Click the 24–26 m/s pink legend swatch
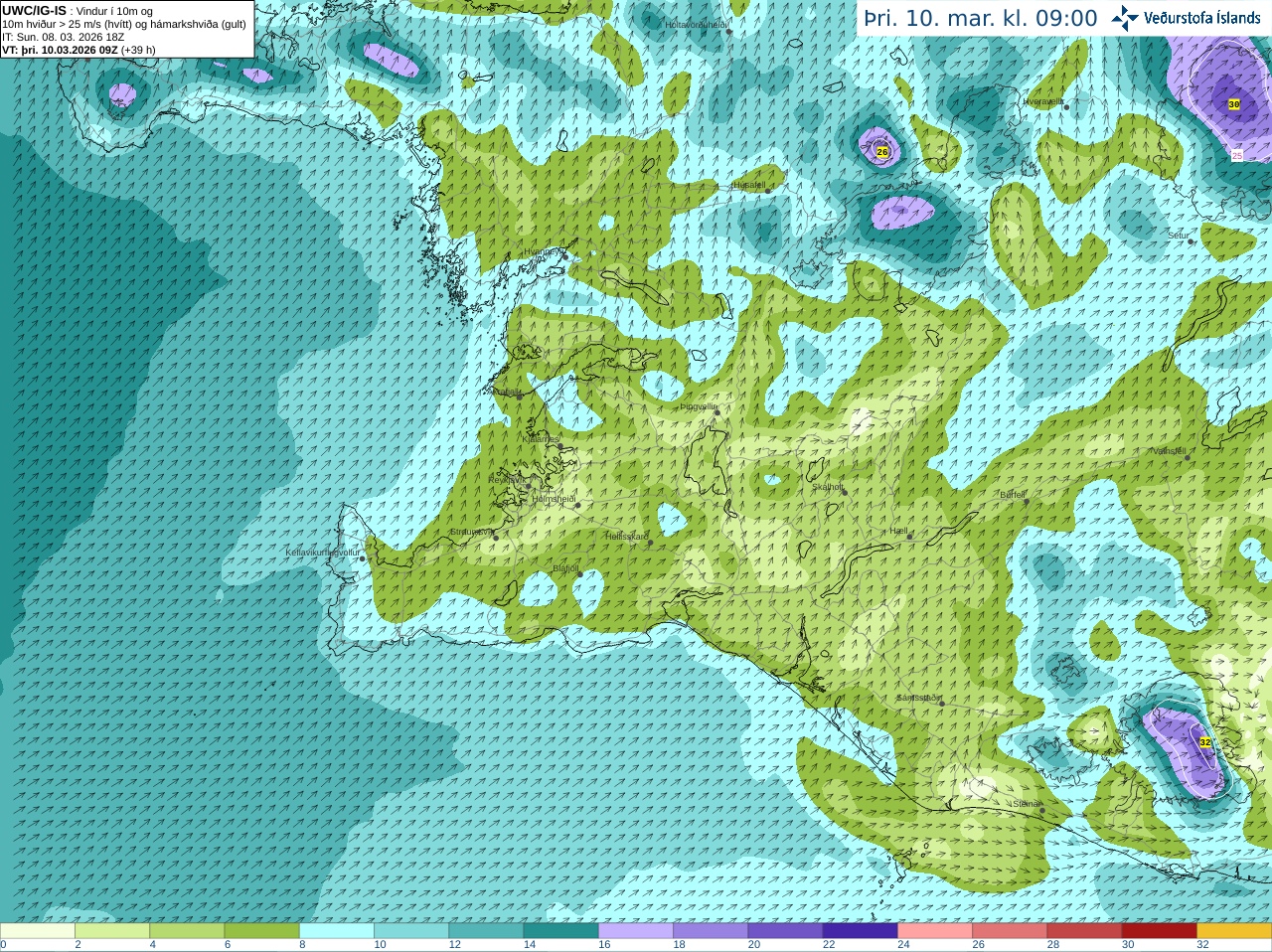Image resolution: width=1272 pixels, height=952 pixels. [x=935, y=931]
